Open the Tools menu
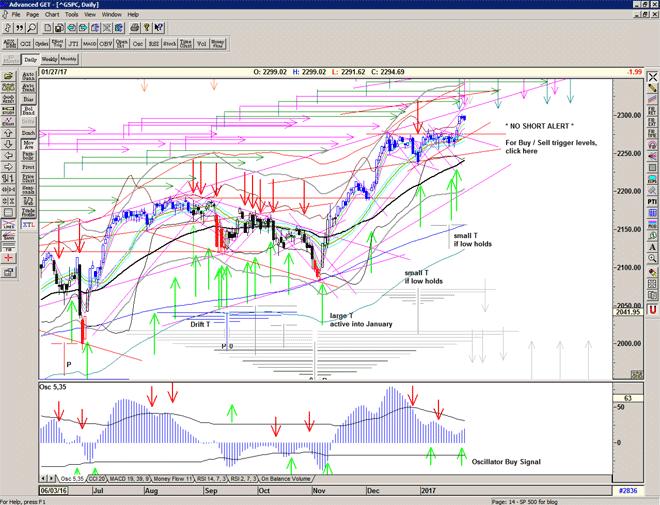The height and width of the screenshot is (505, 660). 72,15
